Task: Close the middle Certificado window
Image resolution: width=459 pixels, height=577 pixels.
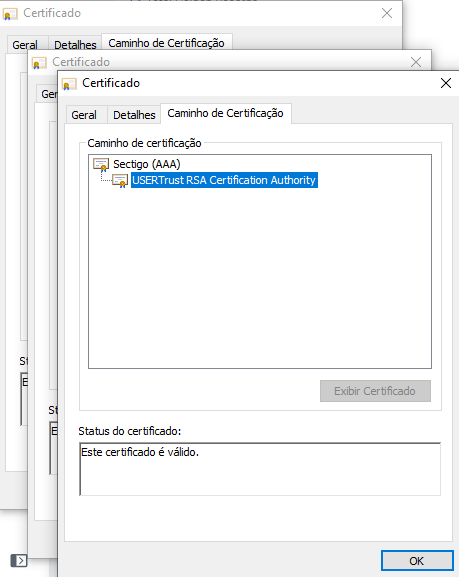Action: (x=416, y=62)
